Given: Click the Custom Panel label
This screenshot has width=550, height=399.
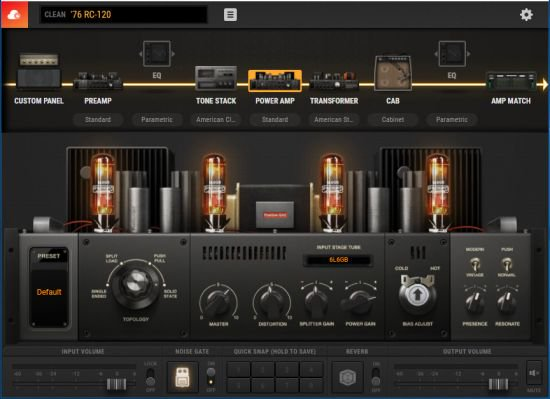Looking at the screenshot, I should click(39, 101).
